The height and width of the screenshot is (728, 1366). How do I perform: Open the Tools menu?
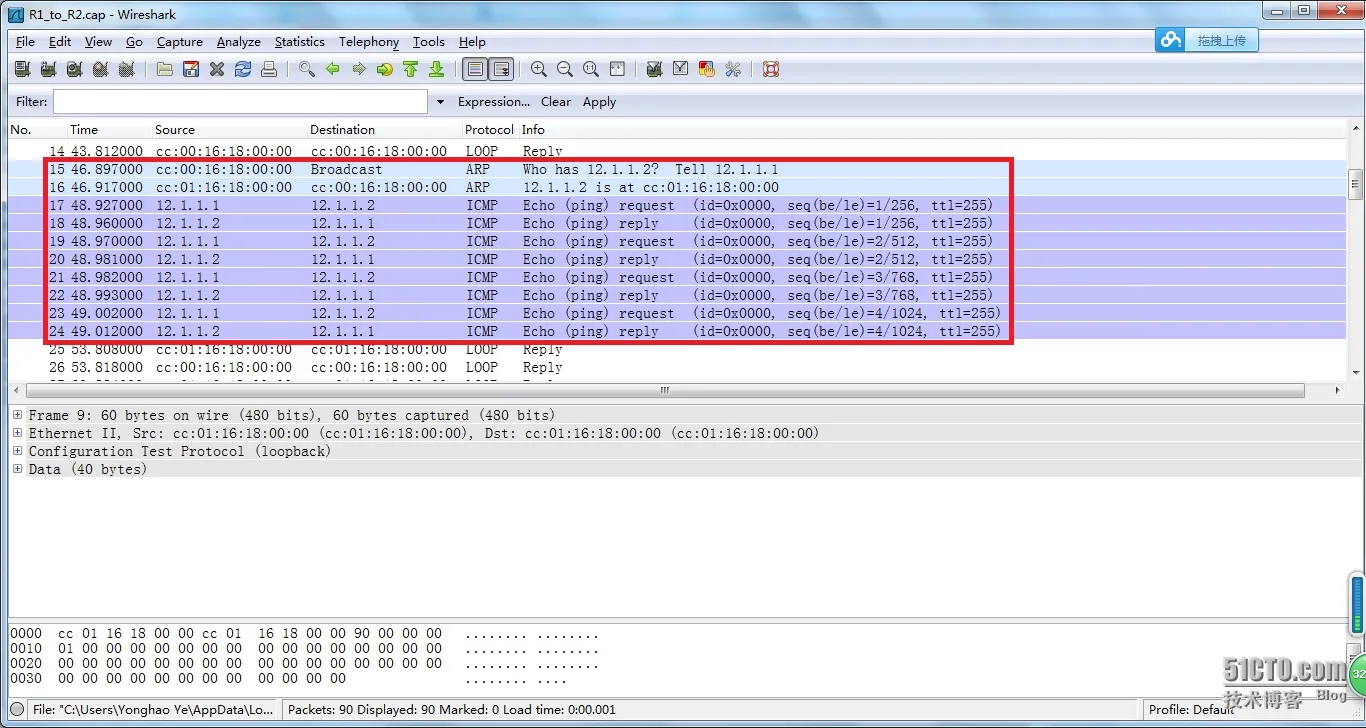[429, 42]
